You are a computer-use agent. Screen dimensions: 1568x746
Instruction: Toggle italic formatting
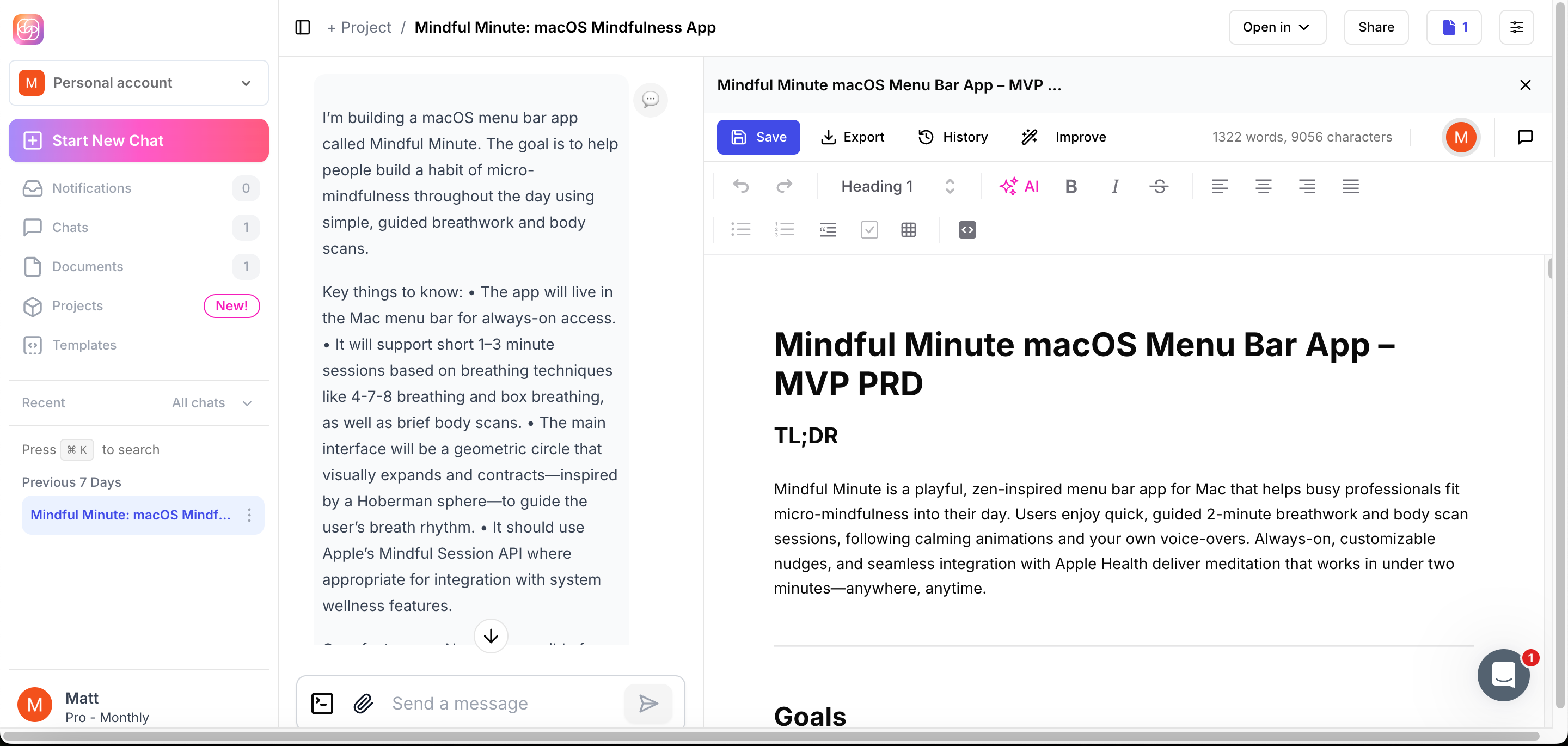(1114, 186)
